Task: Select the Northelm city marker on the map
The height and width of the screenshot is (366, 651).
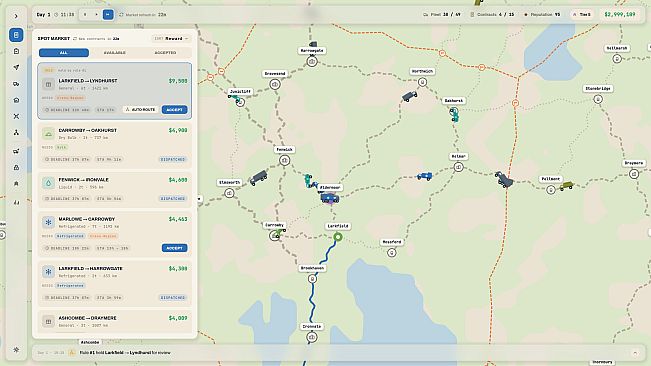Action: point(422,82)
